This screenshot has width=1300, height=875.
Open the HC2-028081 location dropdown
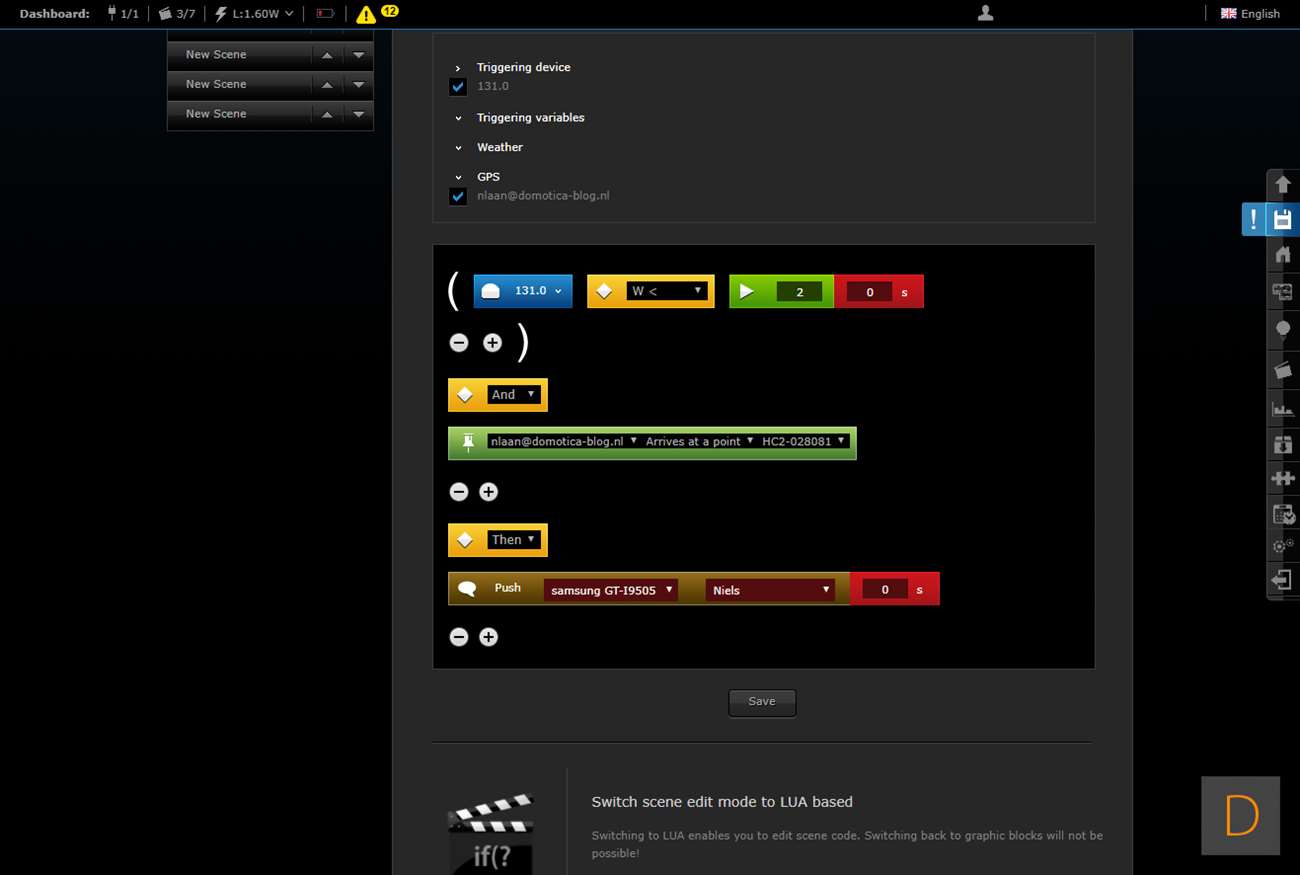coord(804,441)
